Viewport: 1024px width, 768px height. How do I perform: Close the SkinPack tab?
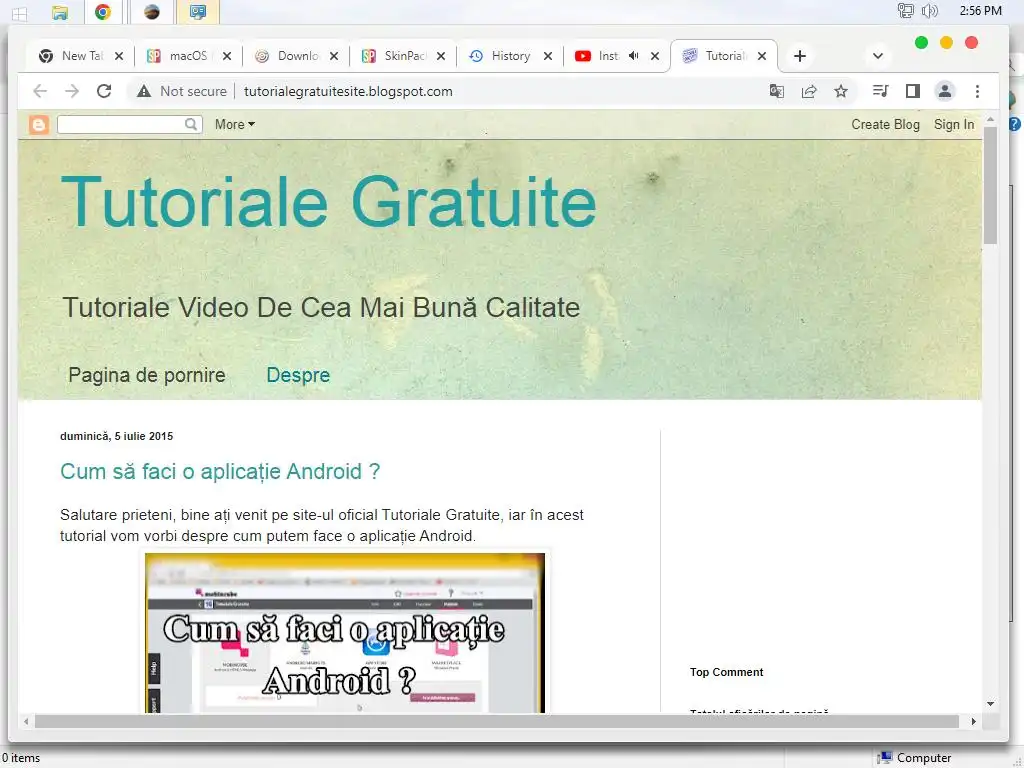441,56
